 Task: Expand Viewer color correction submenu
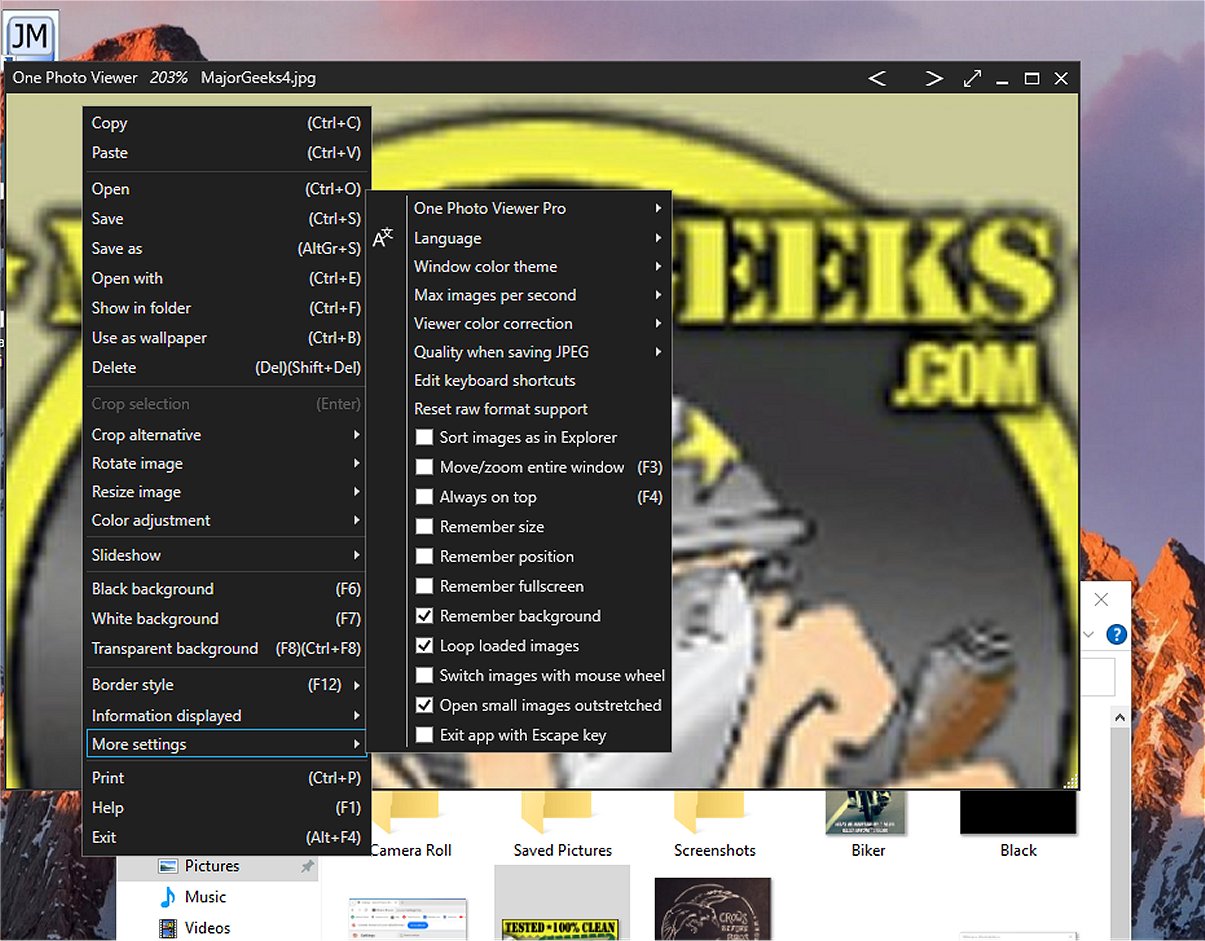tap(538, 324)
